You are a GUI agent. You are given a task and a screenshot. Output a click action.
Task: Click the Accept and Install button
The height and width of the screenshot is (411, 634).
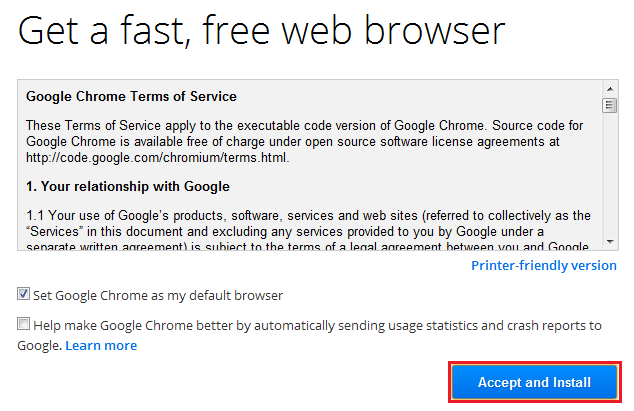pyautogui.click(x=535, y=382)
